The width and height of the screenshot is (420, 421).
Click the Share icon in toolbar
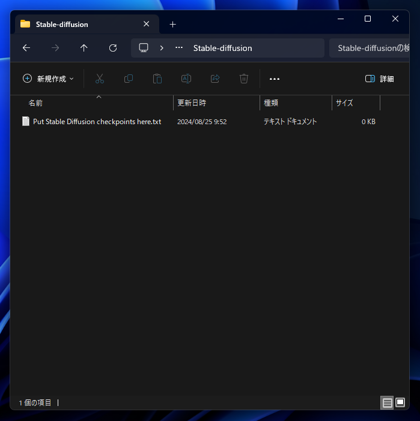(x=215, y=79)
